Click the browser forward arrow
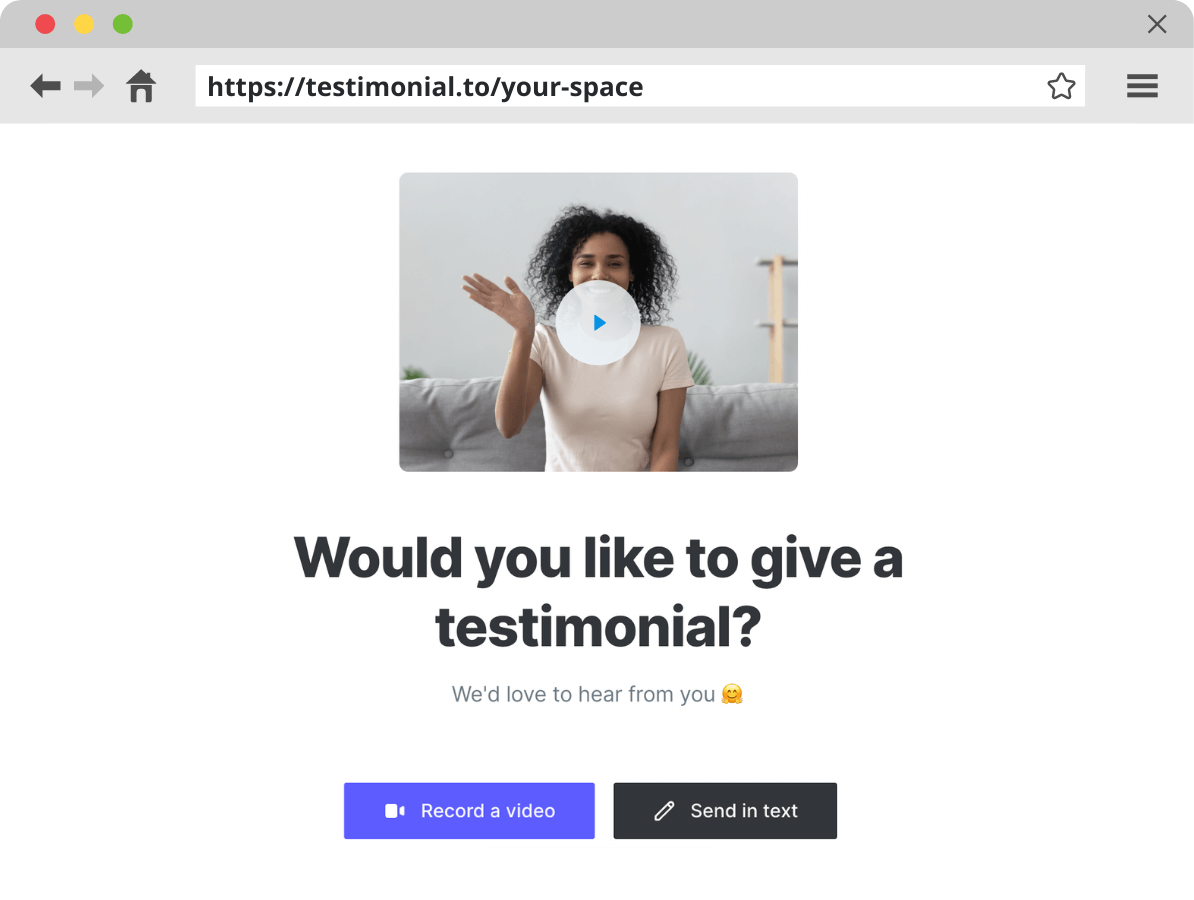 [89, 86]
